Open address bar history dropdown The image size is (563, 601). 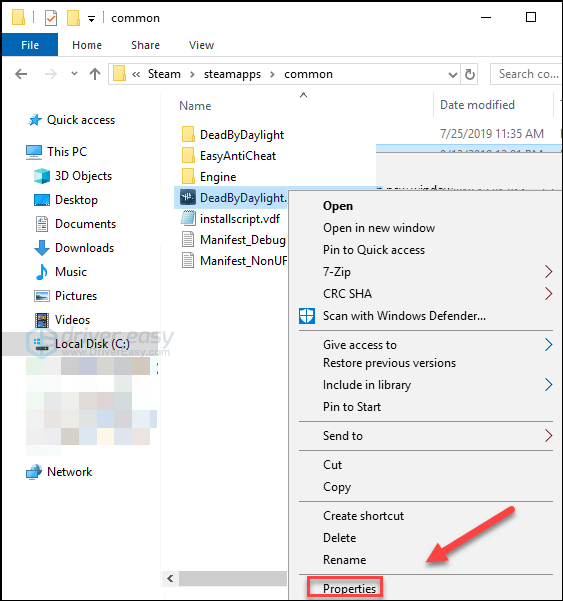(453, 74)
